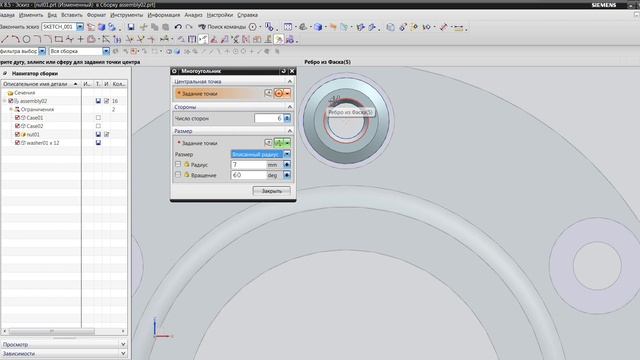Select the Rectangle sketch tool
640x360 pixels.
tap(59, 39)
